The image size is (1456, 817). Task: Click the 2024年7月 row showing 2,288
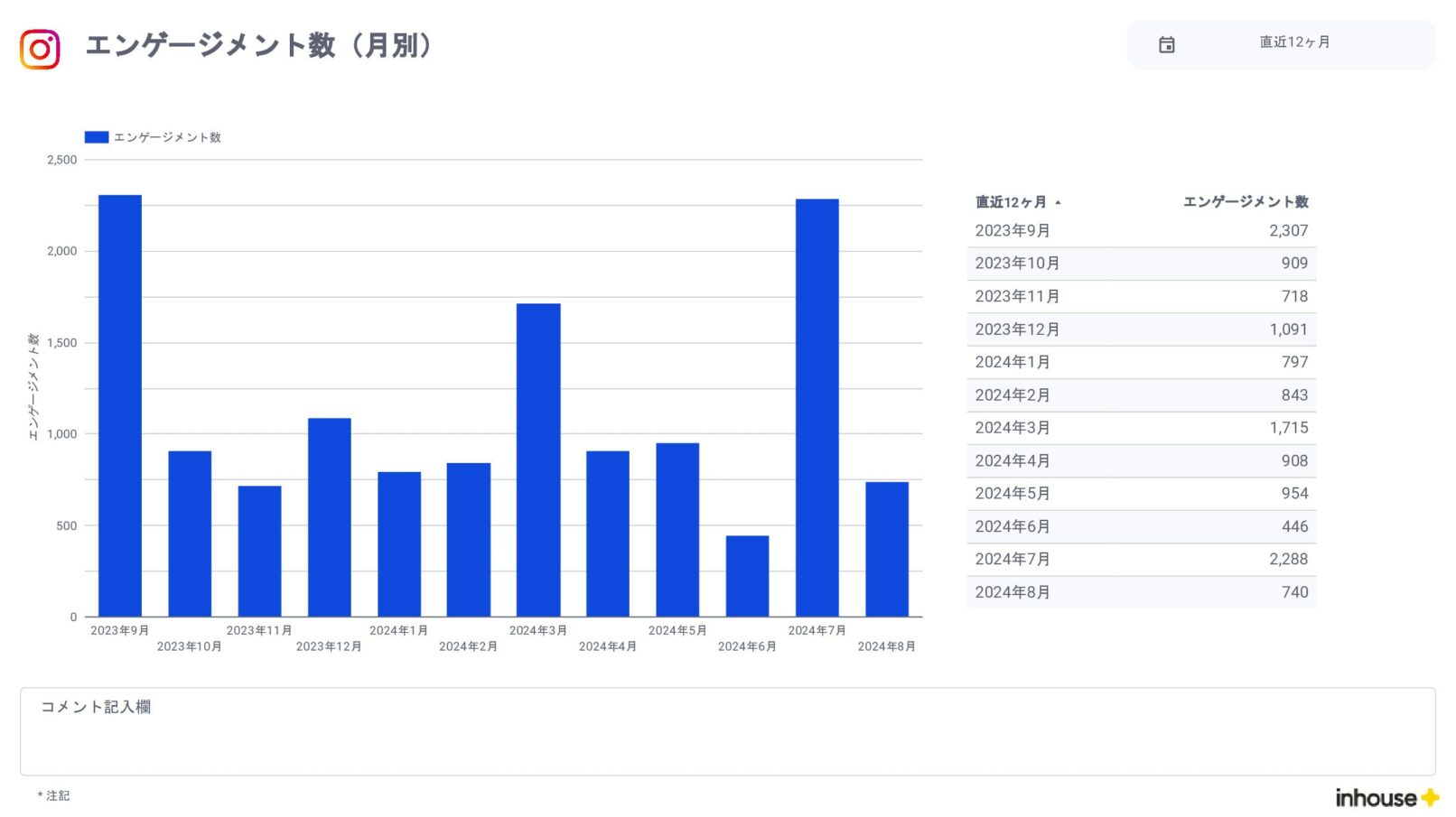coord(1141,560)
